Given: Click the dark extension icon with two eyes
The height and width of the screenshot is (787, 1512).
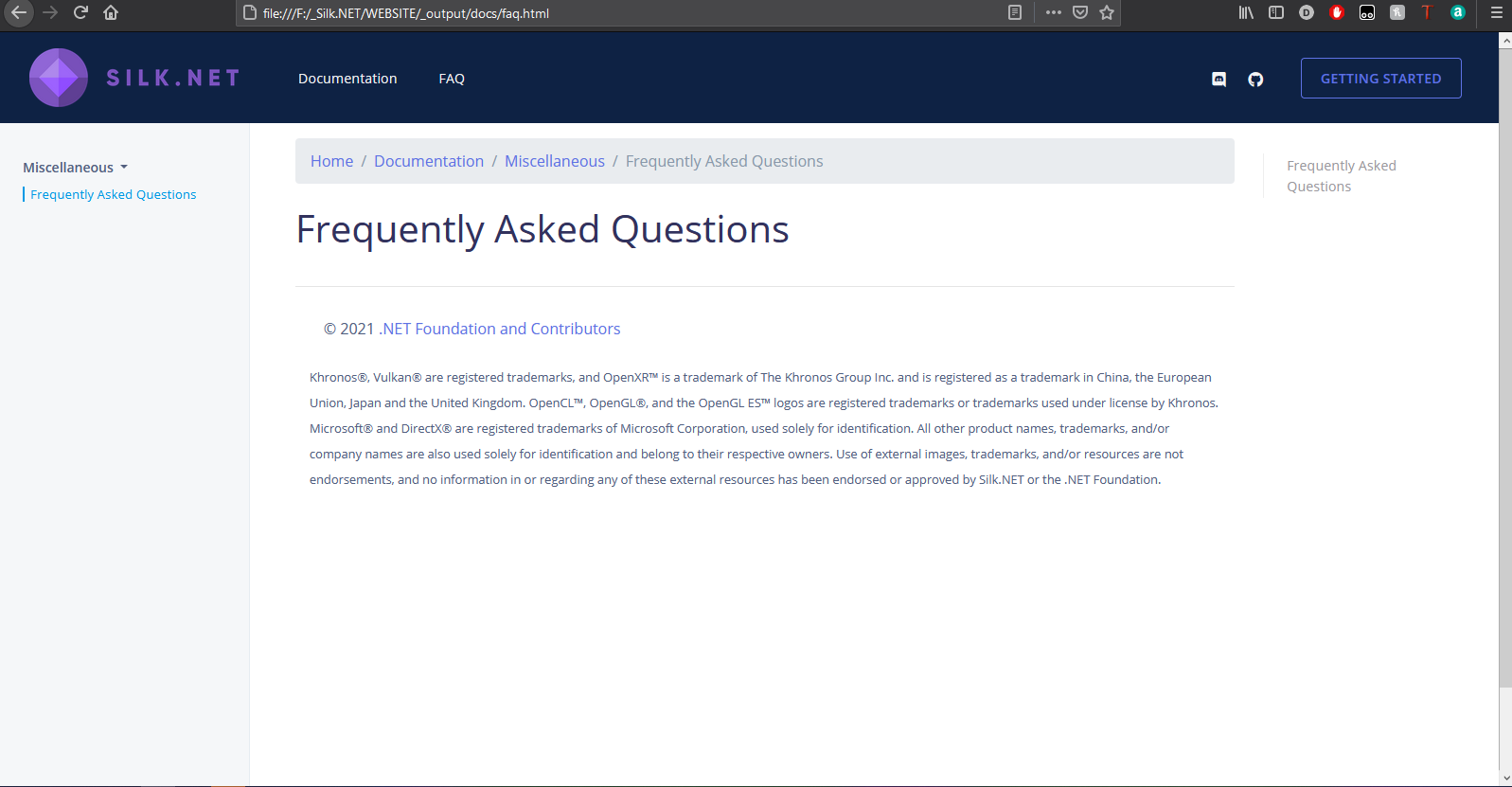Looking at the screenshot, I should click(x=1366, y=13).
